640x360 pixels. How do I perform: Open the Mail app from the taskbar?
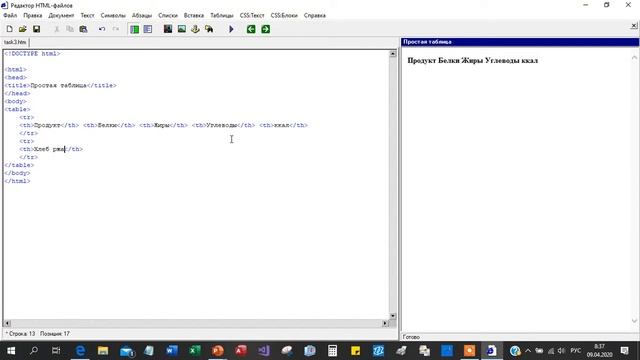126,351
